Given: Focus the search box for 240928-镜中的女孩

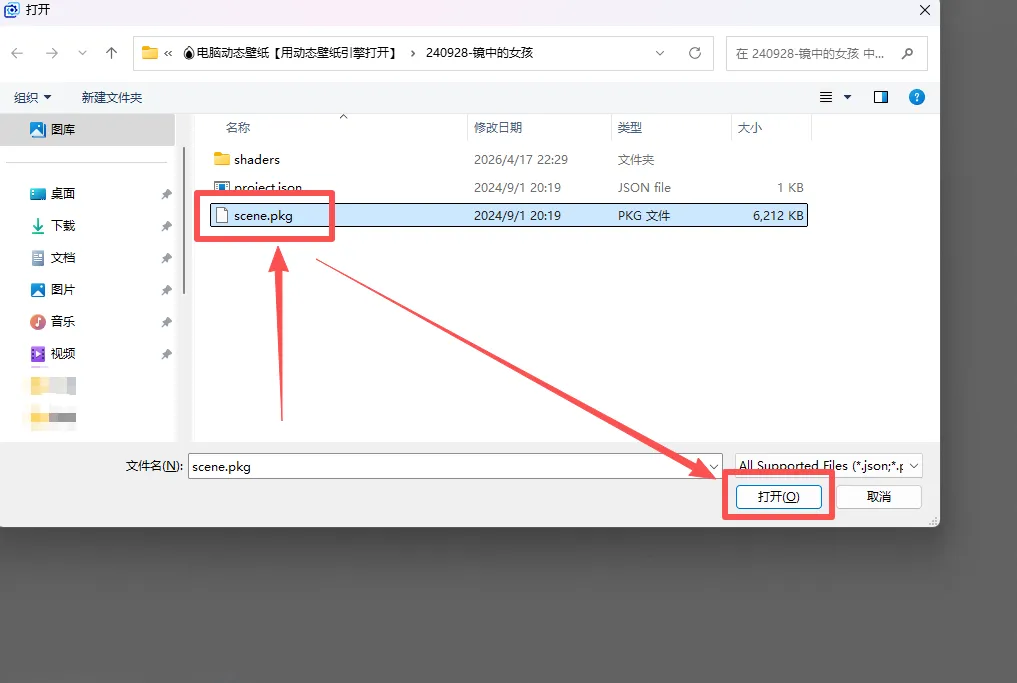Looking at the screenshot, I should coord(826,53).
